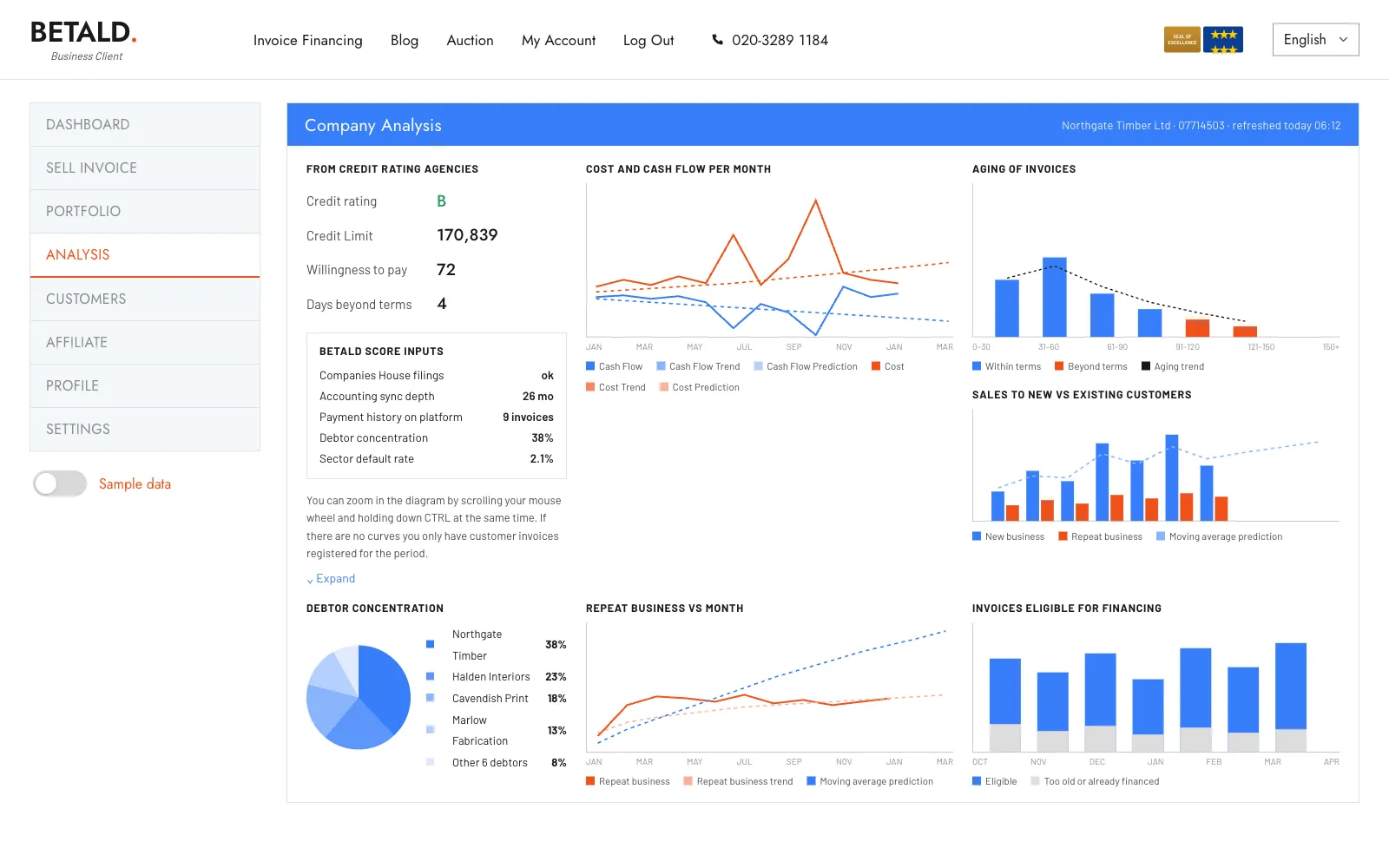Click the credit rating value B
Image resolution: width=1389 pixels, height=868 pixels.
(x=441, y=201)
